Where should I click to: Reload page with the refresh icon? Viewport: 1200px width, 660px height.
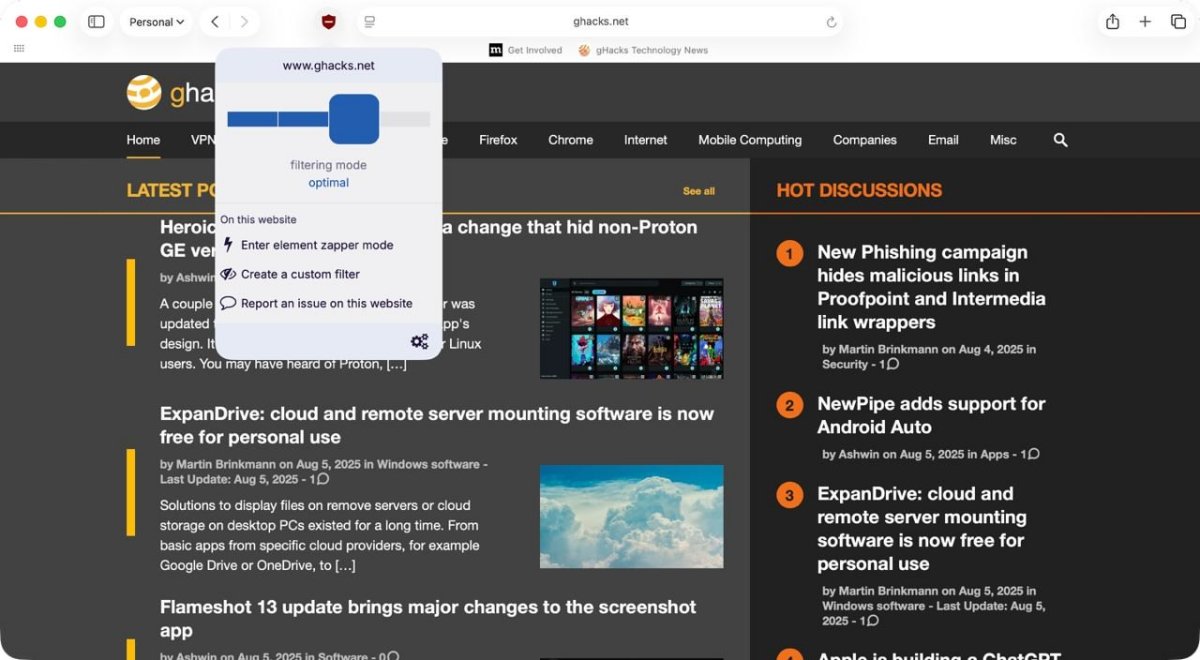point(830,22)
